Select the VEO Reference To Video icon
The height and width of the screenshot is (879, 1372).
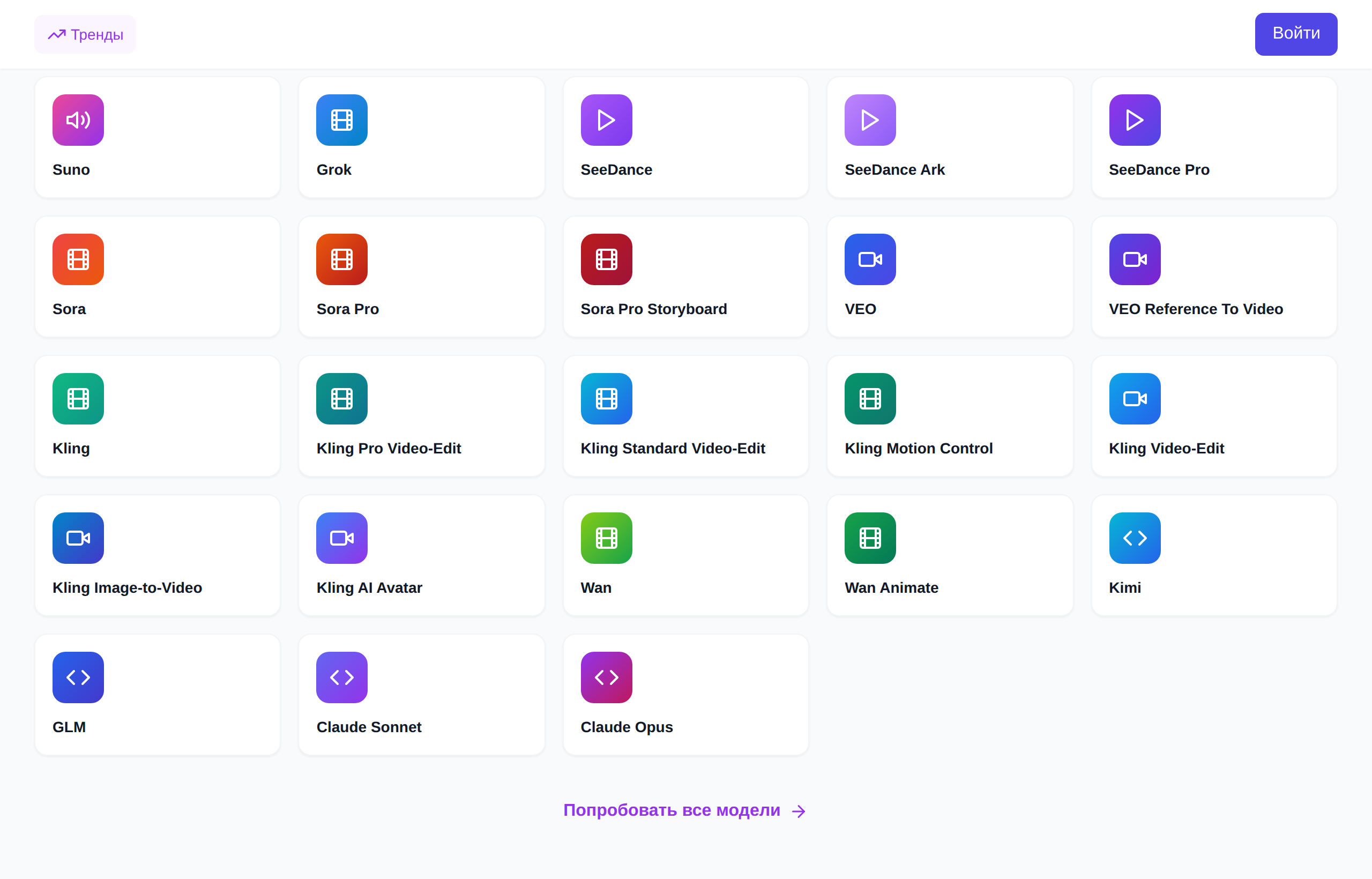1135,259
